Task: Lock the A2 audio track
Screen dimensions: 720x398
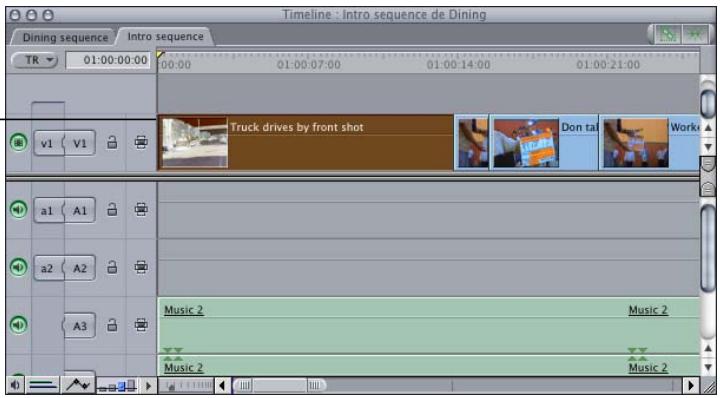Action: click(112, 267)
